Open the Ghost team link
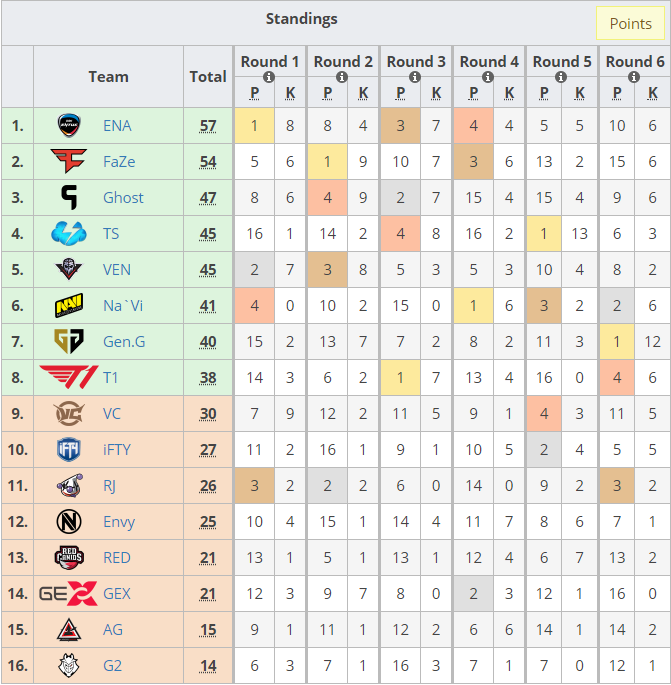This screenshot has height=685, width=671. pyautogui.click(x=123, y=198)
